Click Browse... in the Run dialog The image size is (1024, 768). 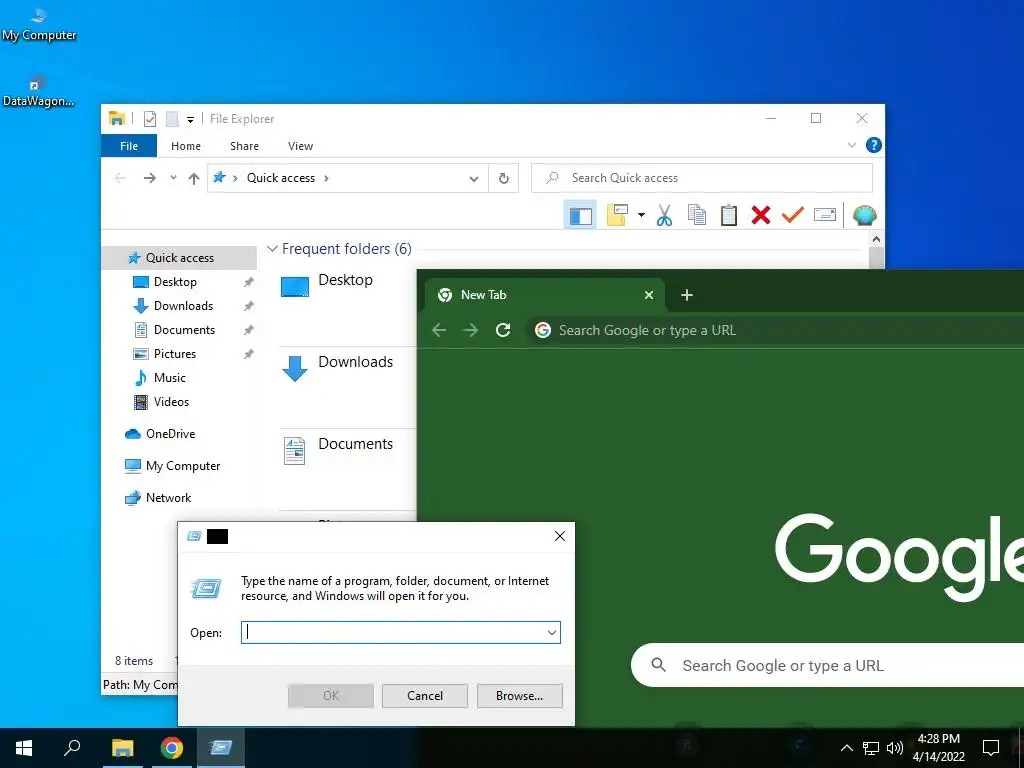tap(519, 696)
